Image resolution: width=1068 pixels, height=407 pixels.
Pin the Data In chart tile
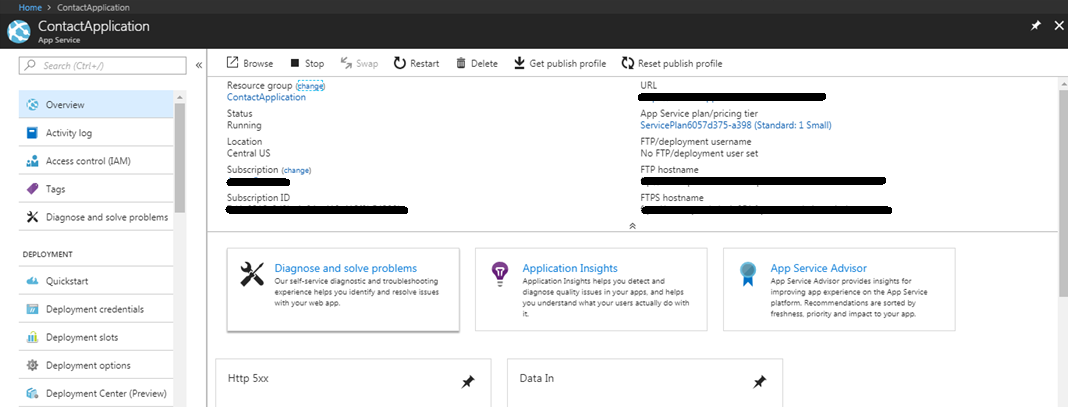click(x=759, y=382)
